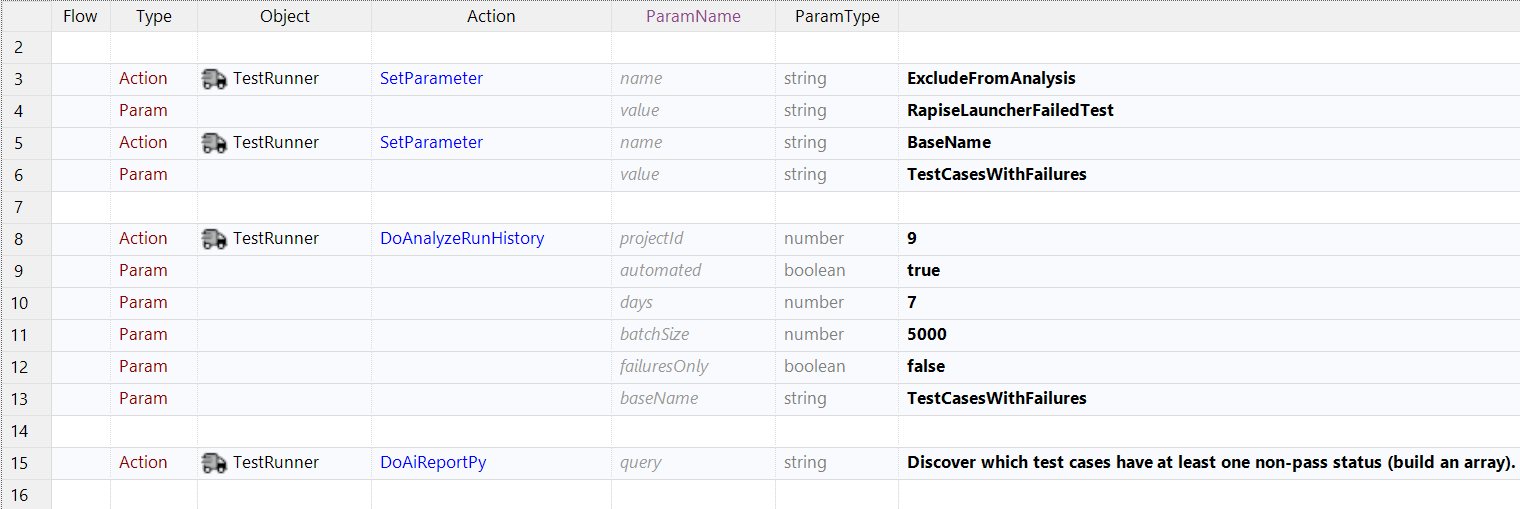The height and width of the screenshot is (509, 1520).
Task: Click the days parameter value 7
Action: pos(912,303)
